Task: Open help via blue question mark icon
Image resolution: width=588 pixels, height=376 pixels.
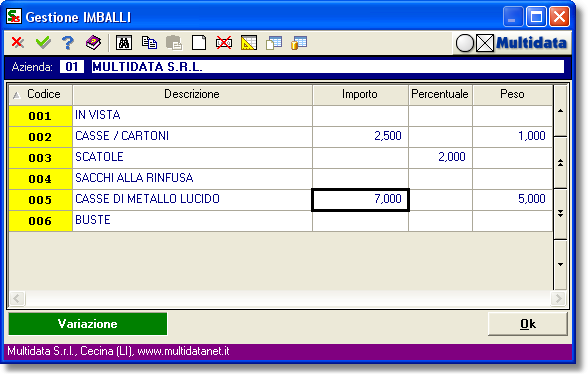Action: (68, 43)
